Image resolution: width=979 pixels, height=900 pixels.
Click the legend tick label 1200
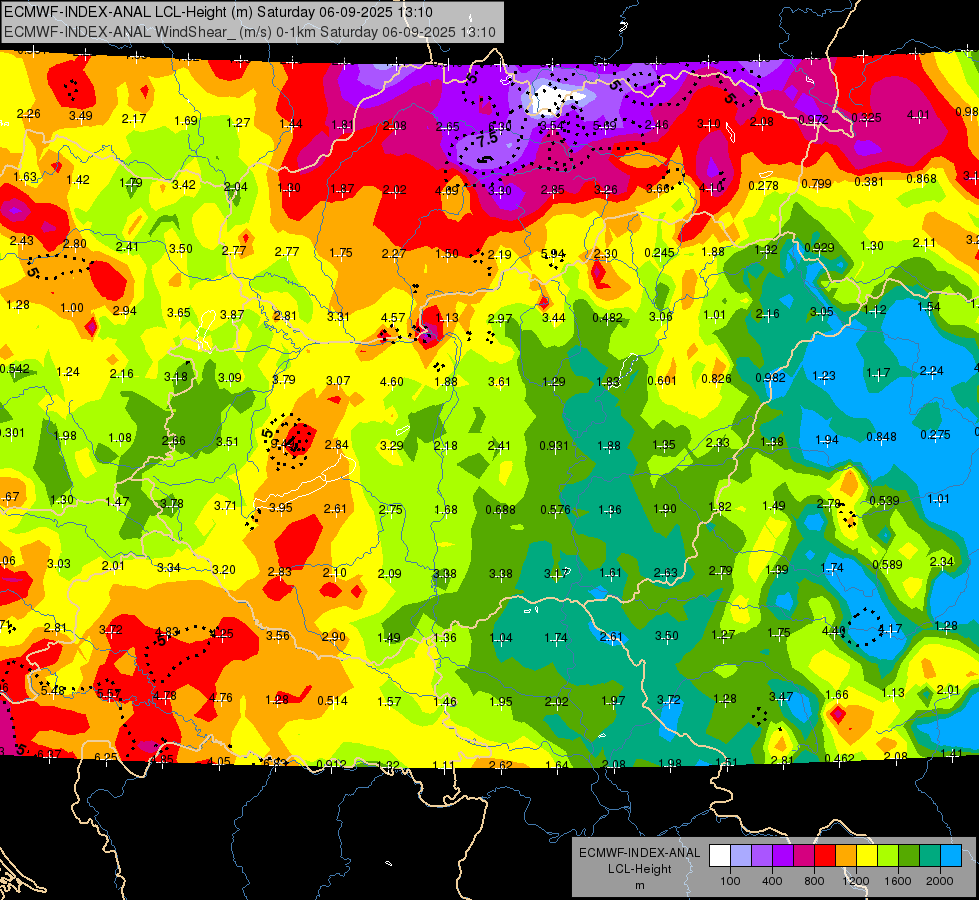click(x=856, y=881)
